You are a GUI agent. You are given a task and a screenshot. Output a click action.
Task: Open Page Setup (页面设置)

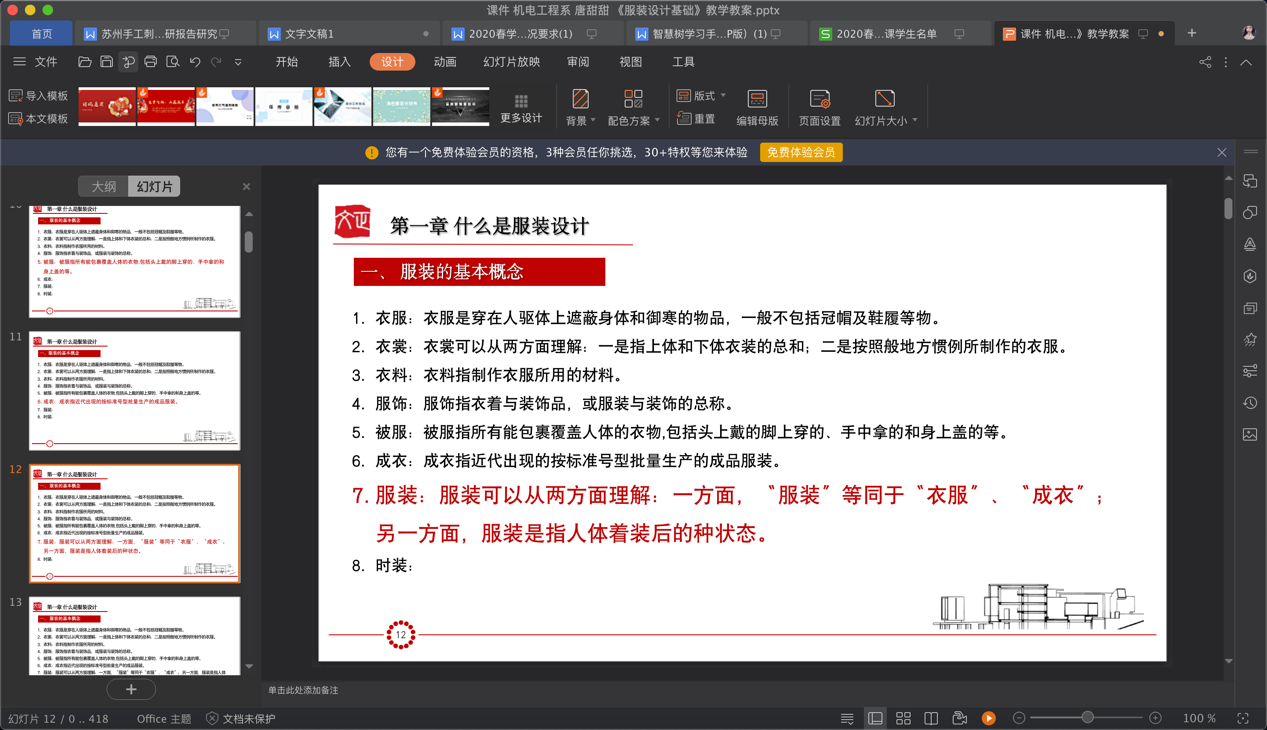[x=819, y=107]
